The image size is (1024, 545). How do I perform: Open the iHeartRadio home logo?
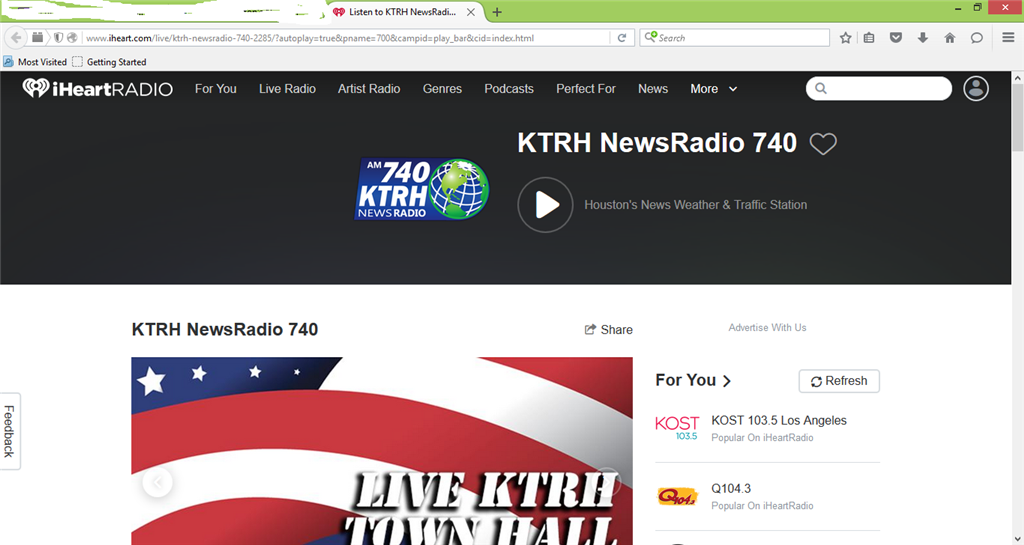[97, 88]
